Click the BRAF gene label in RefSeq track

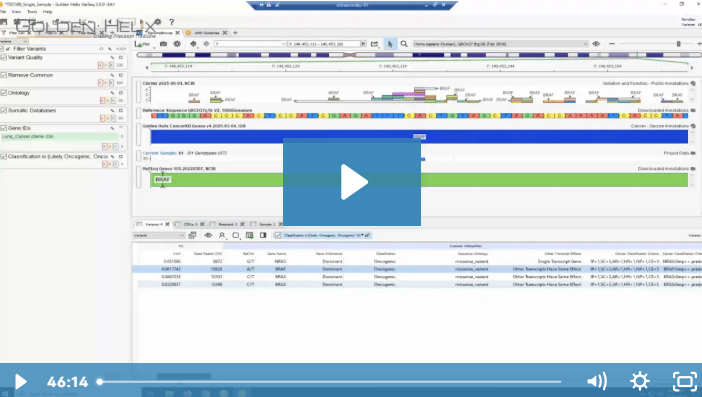[x=163, y=179]
